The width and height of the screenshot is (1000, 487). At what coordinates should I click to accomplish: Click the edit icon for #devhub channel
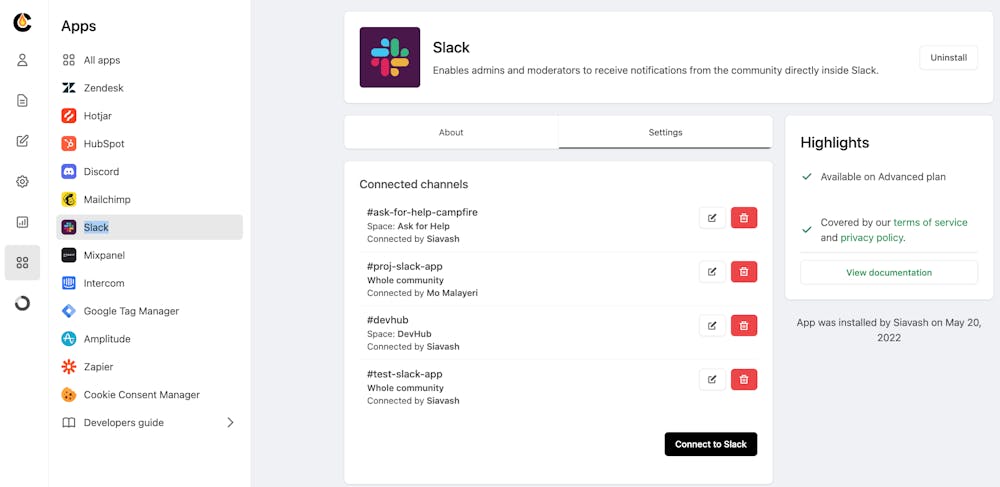tap(712, 326)
